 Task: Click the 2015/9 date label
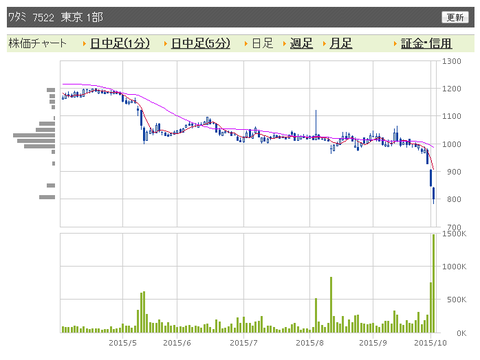tap(373, 343)
